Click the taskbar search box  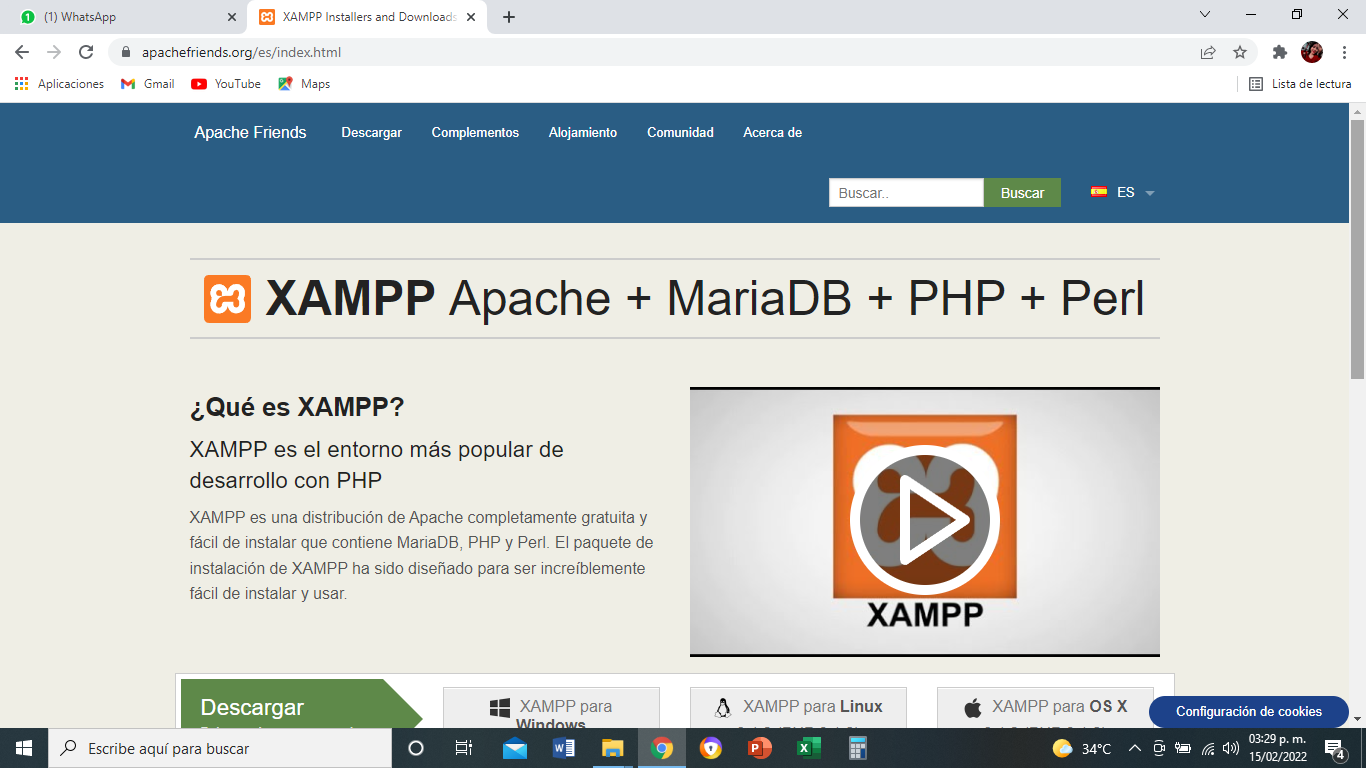pyautogui.click(x=220, y=748)
